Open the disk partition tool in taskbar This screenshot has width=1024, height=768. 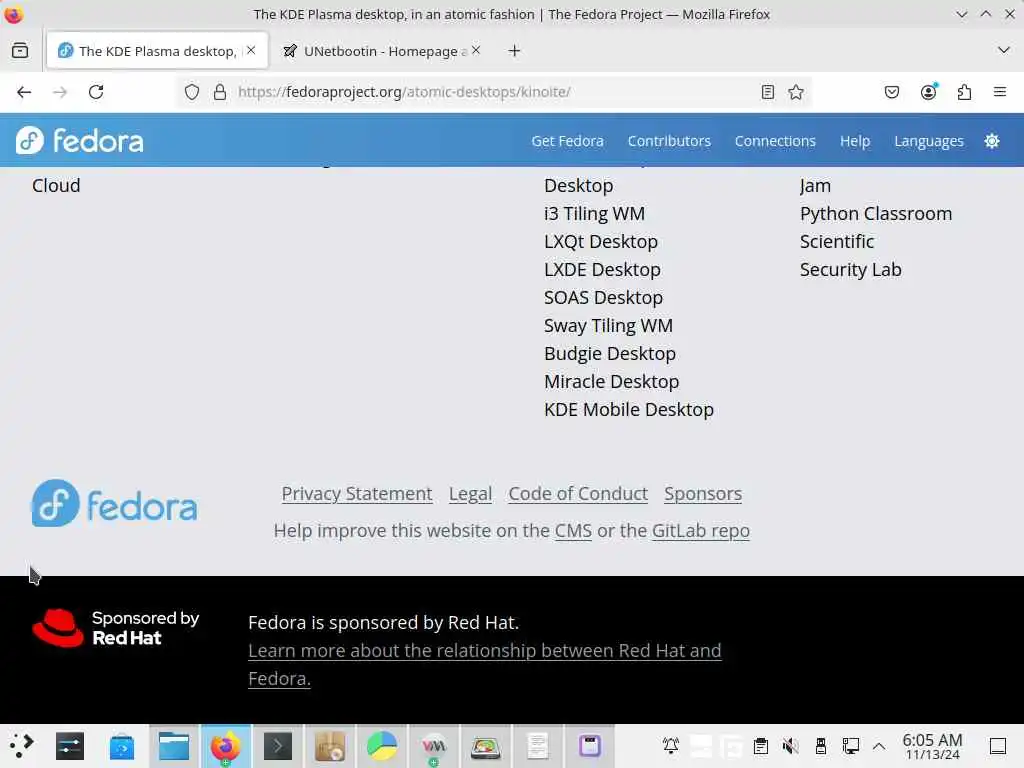point(485,746)
